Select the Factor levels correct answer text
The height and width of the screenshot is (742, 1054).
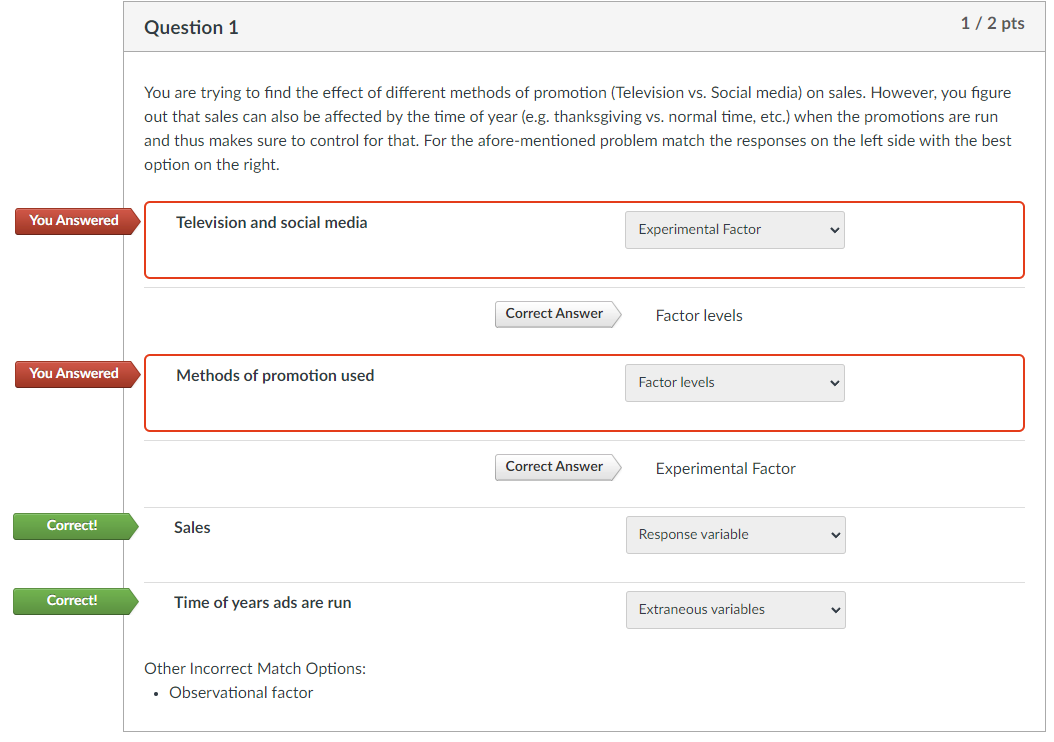coord(698,315)
